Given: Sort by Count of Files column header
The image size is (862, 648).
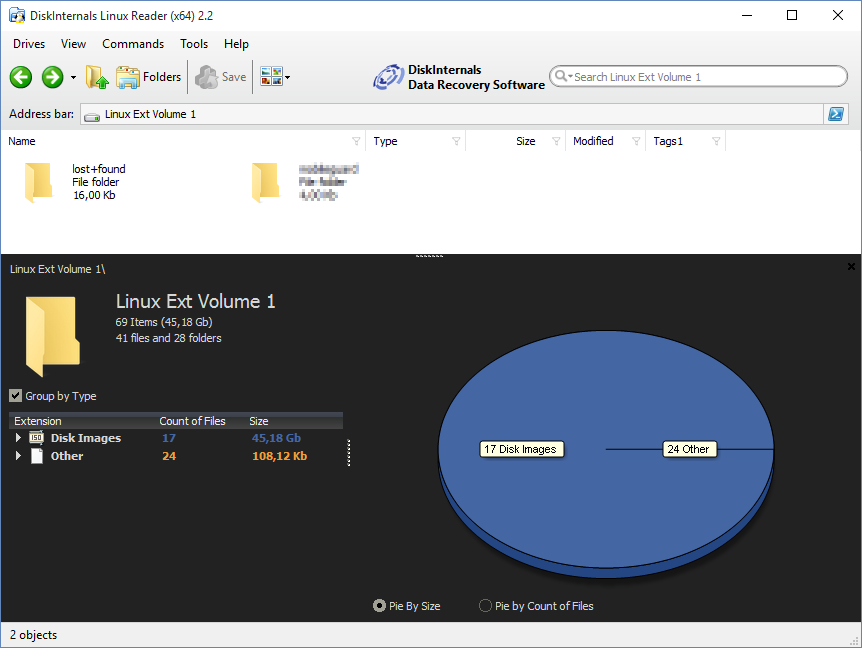Looking at the screenshot, I should tap(192, 421).
